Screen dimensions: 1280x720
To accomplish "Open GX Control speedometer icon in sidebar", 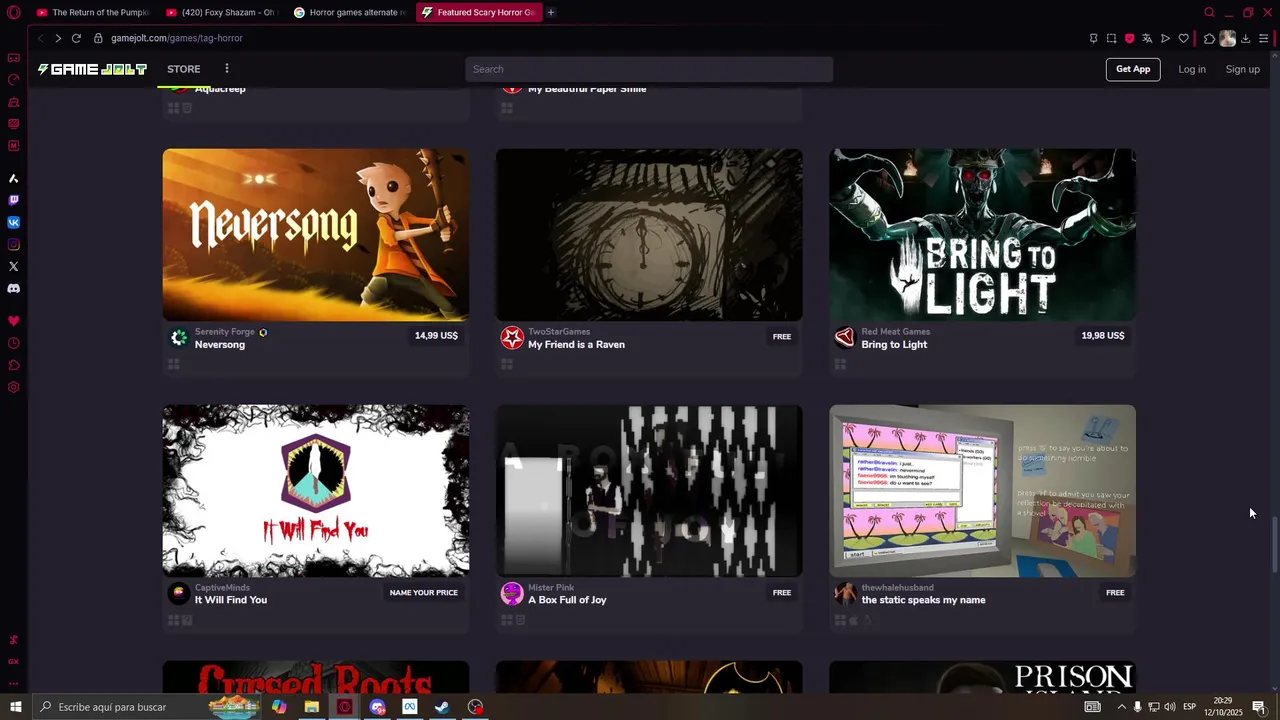I will coord(13,80).
